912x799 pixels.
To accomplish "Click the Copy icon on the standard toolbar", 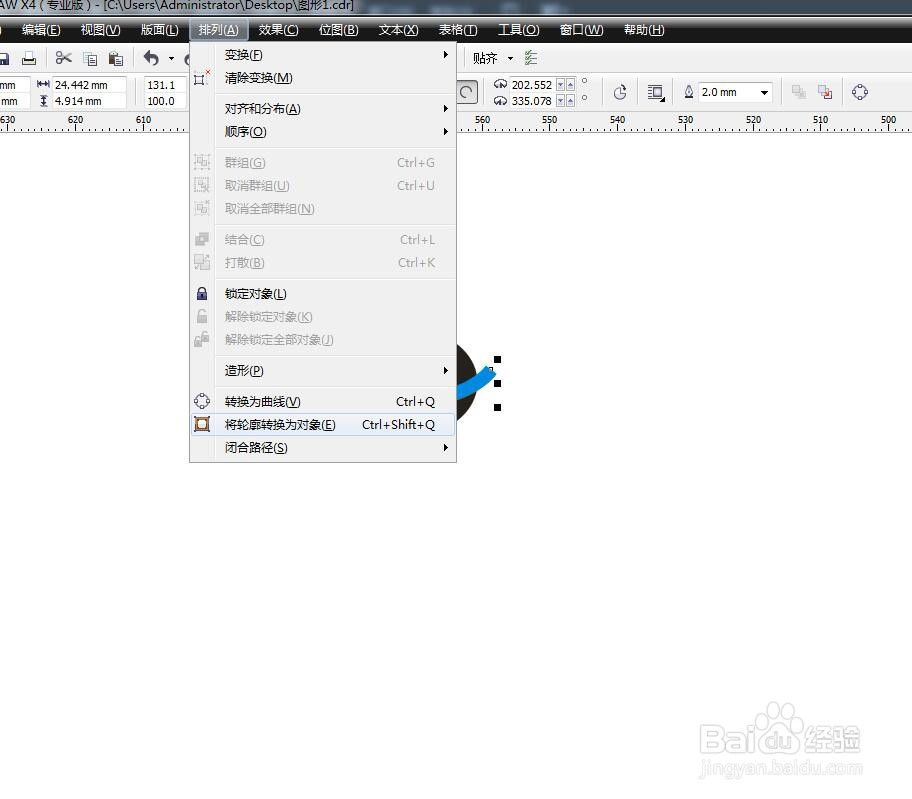I will [x=90, y=58].
